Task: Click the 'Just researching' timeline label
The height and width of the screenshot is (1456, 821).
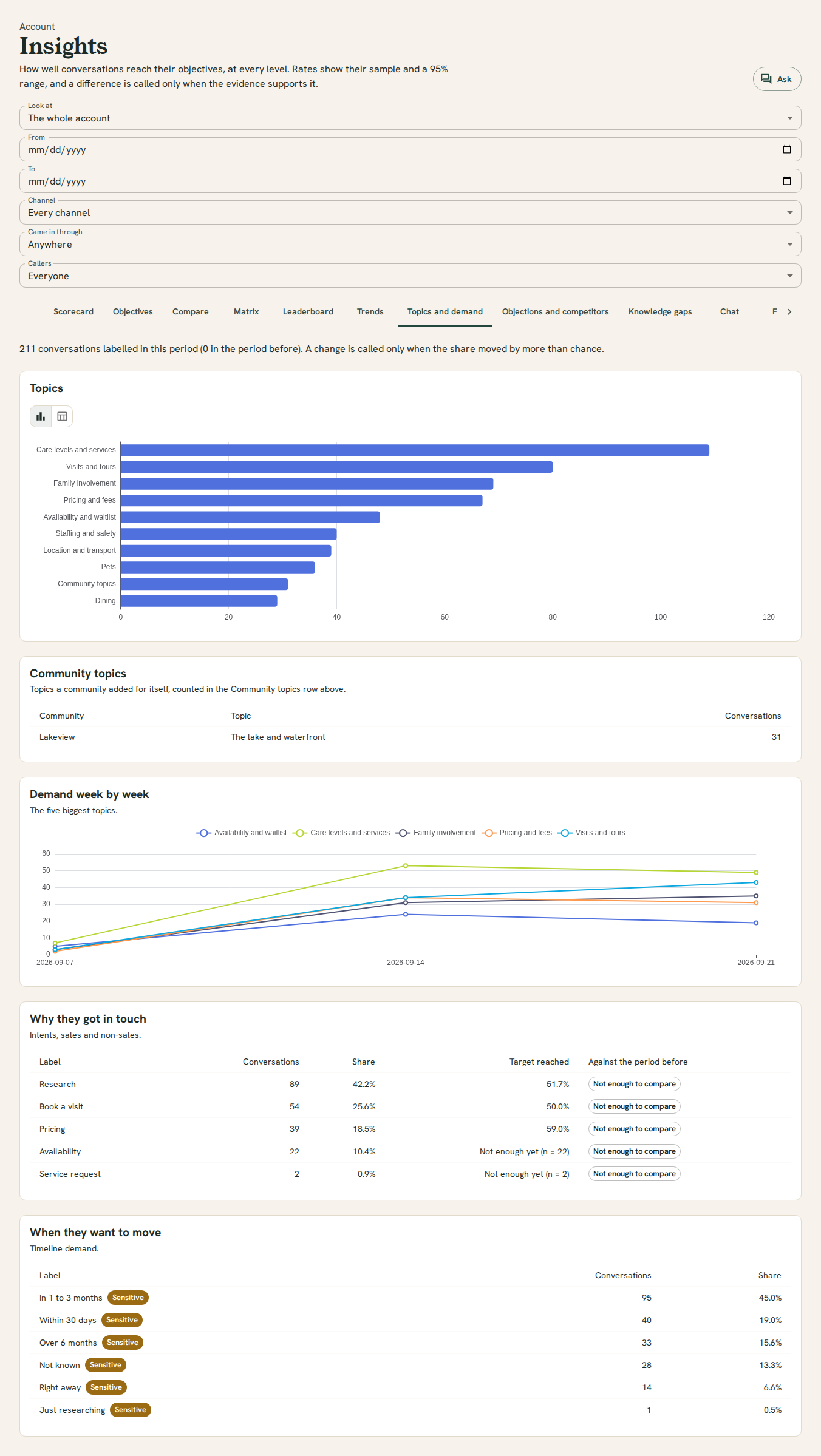Action: tap(72, 1410)
